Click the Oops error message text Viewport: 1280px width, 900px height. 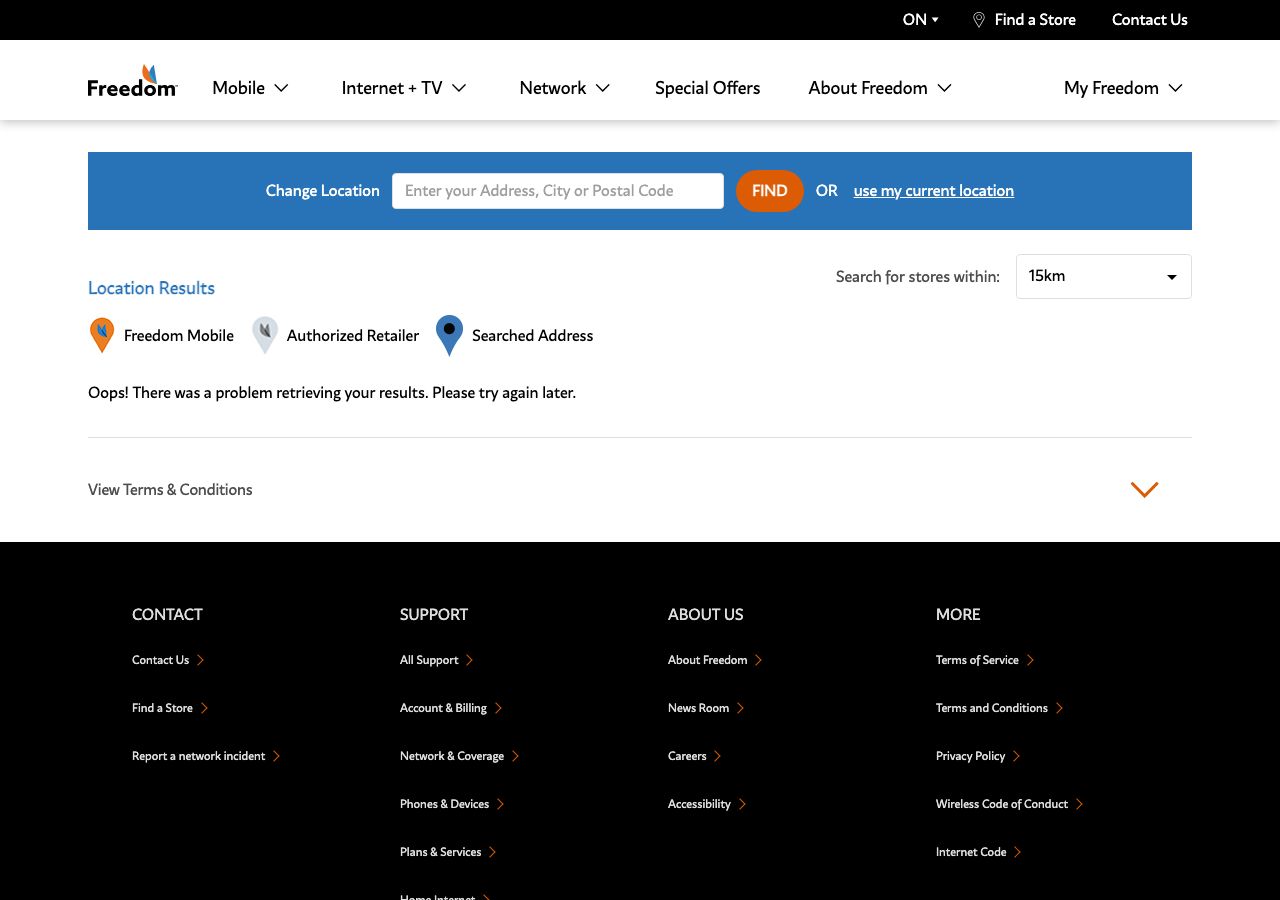(x=332, y=393)
